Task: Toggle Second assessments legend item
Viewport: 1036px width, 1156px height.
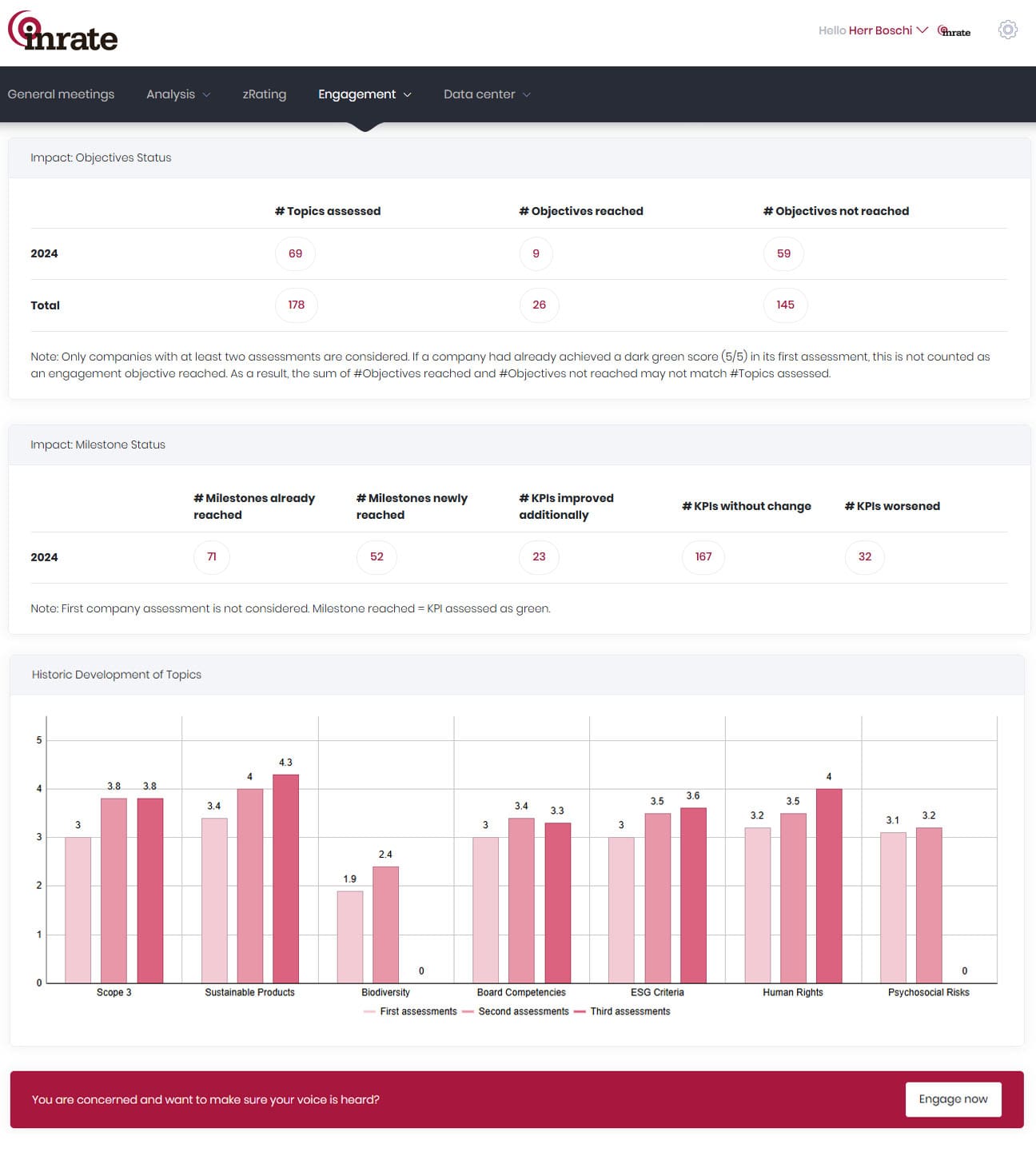Action: click(516, 1011)
